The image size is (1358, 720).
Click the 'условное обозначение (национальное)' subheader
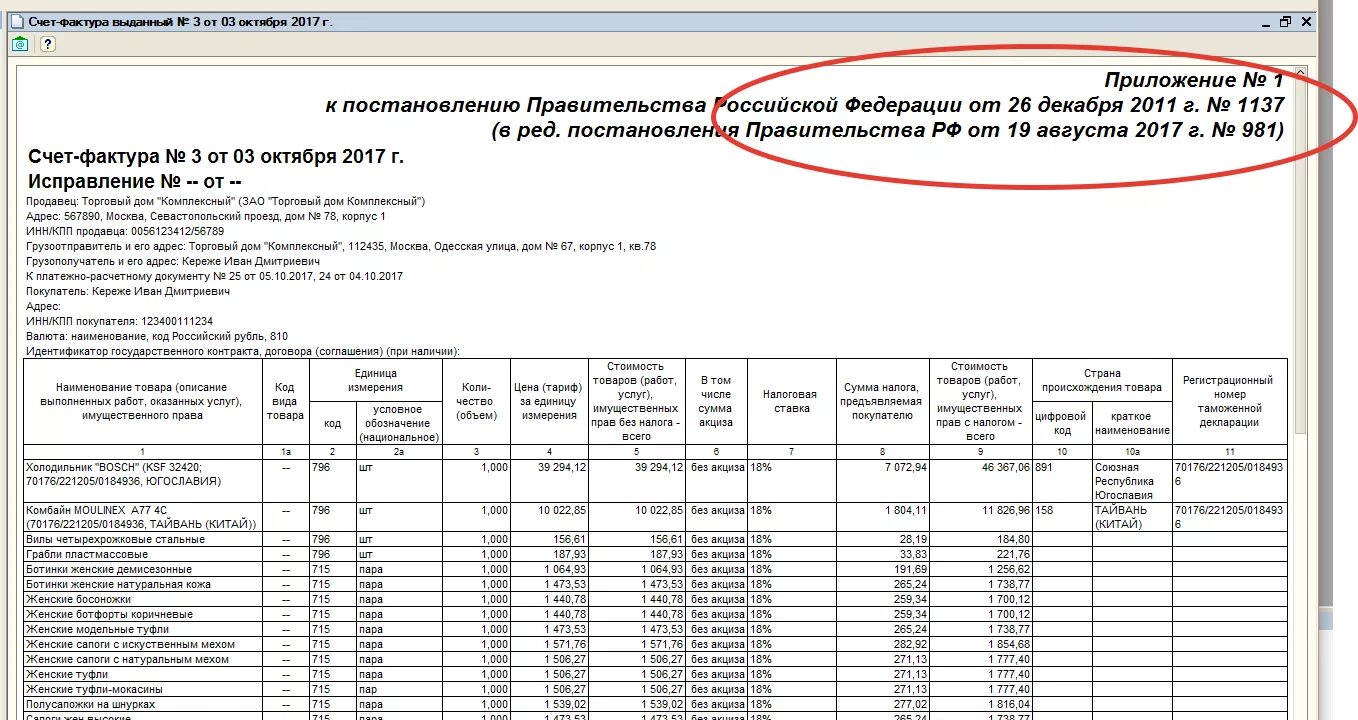(x=399, y=423)
